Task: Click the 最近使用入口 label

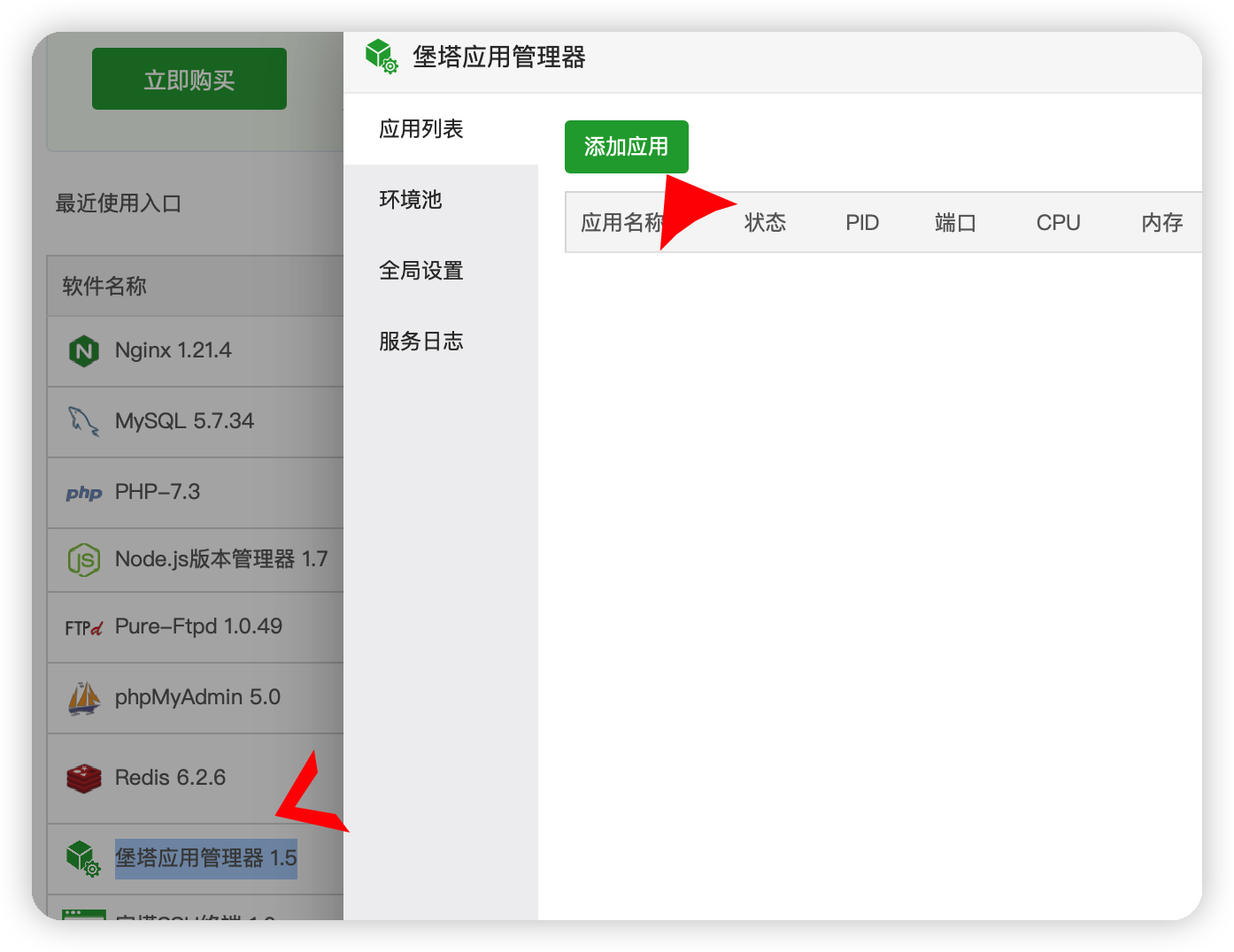Action: [x=119, y=203]
